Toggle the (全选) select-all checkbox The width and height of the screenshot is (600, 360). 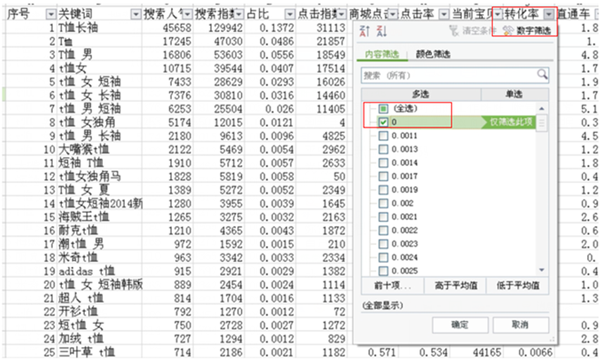(x=383, y=109)
